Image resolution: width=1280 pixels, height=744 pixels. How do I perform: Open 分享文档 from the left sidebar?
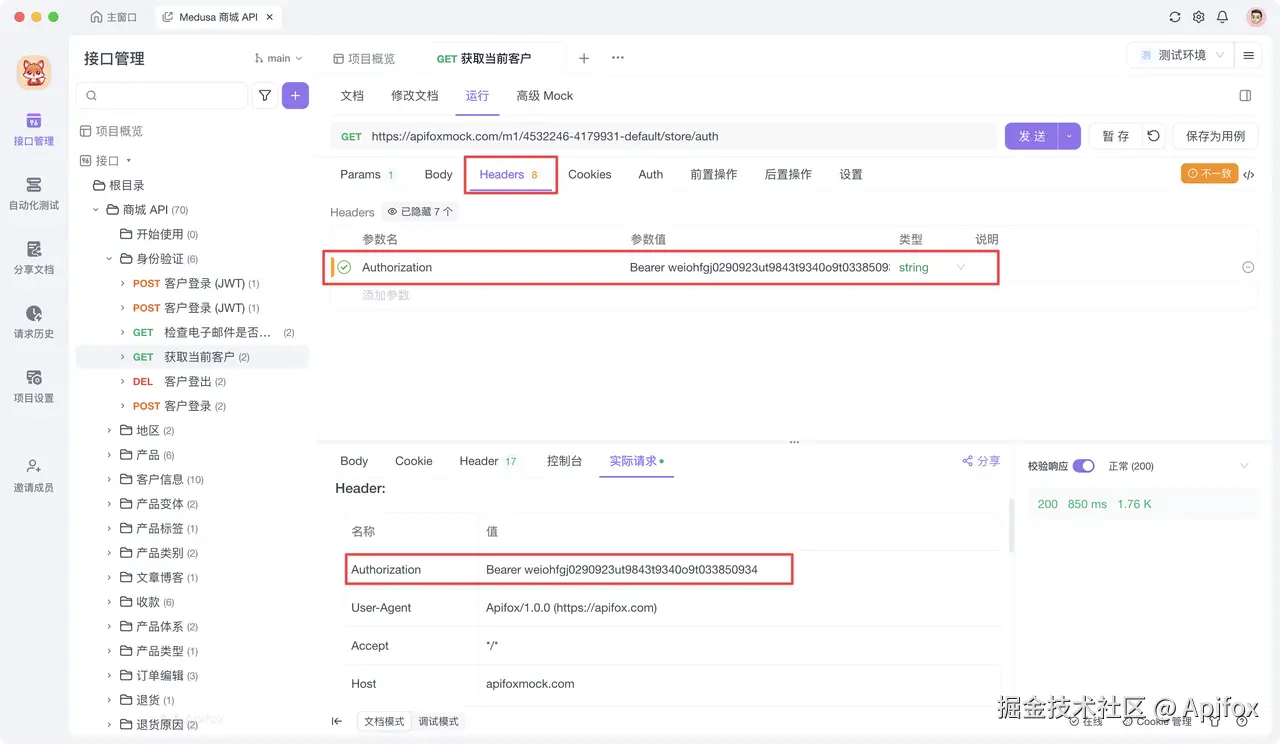pyautogui.click(x=35, y=260)
